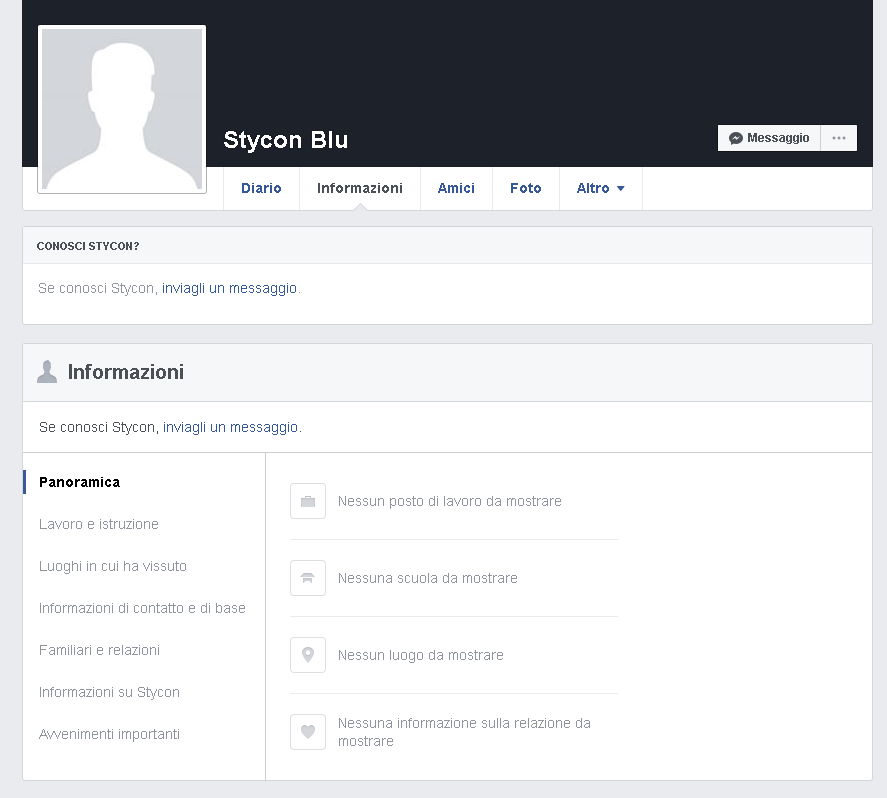The height and width of the screenshot is (798, 887).
Task: Click the Messenger icon in Messaggio button
Action: click(735, 138)
